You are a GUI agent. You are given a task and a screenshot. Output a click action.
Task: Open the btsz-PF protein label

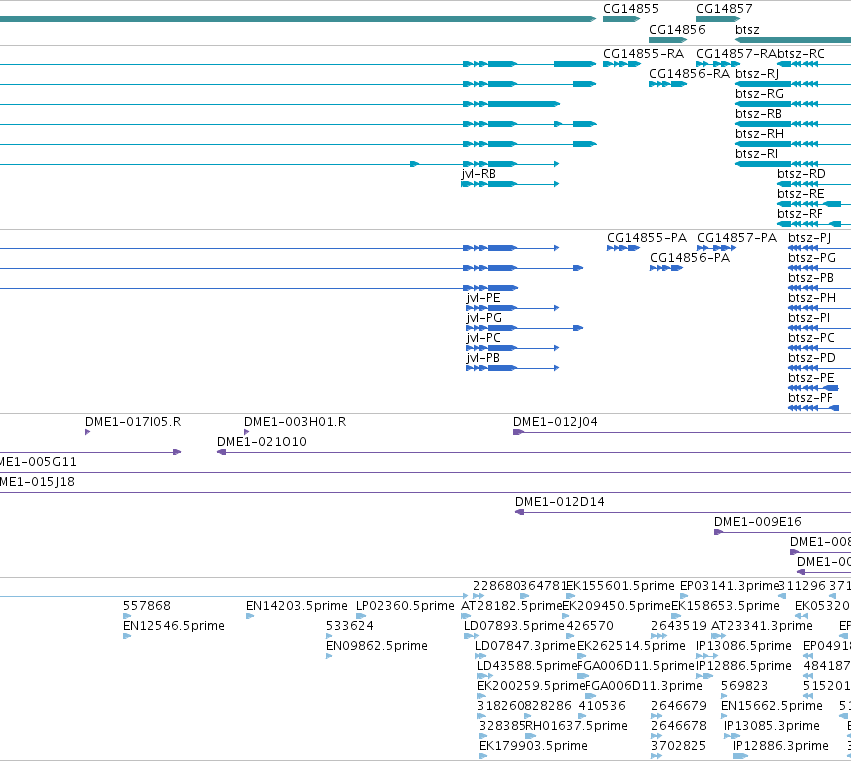point(810,398)
